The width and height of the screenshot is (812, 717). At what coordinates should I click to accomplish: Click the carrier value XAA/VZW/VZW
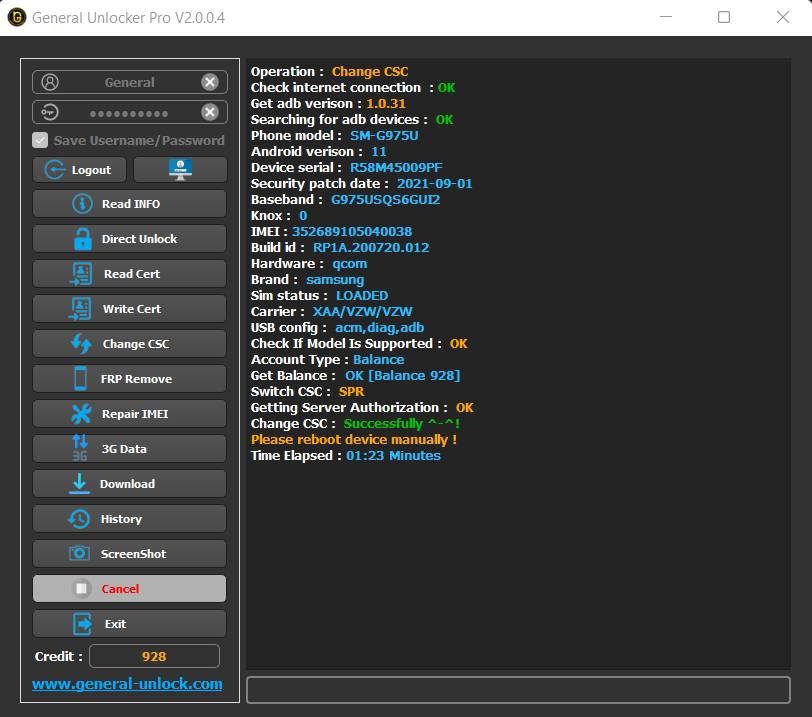click(x=362, y=312)
